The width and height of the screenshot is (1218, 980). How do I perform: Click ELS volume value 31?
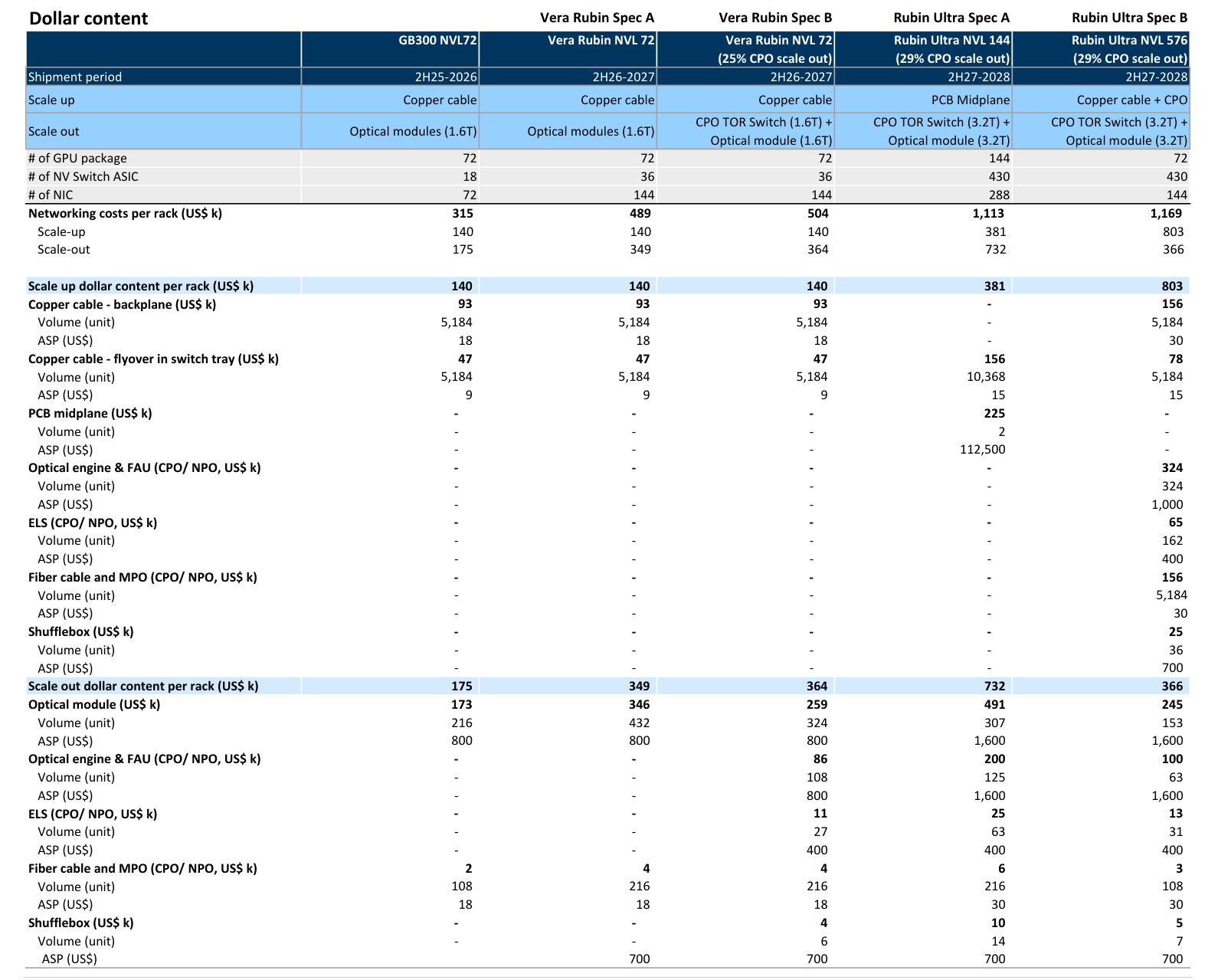pos(1176,831)
